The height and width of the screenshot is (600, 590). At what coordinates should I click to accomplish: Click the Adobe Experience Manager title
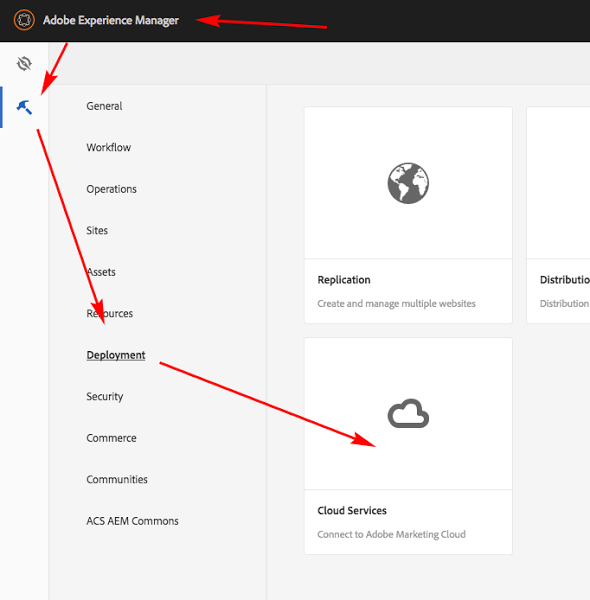(x=111, y=20)
